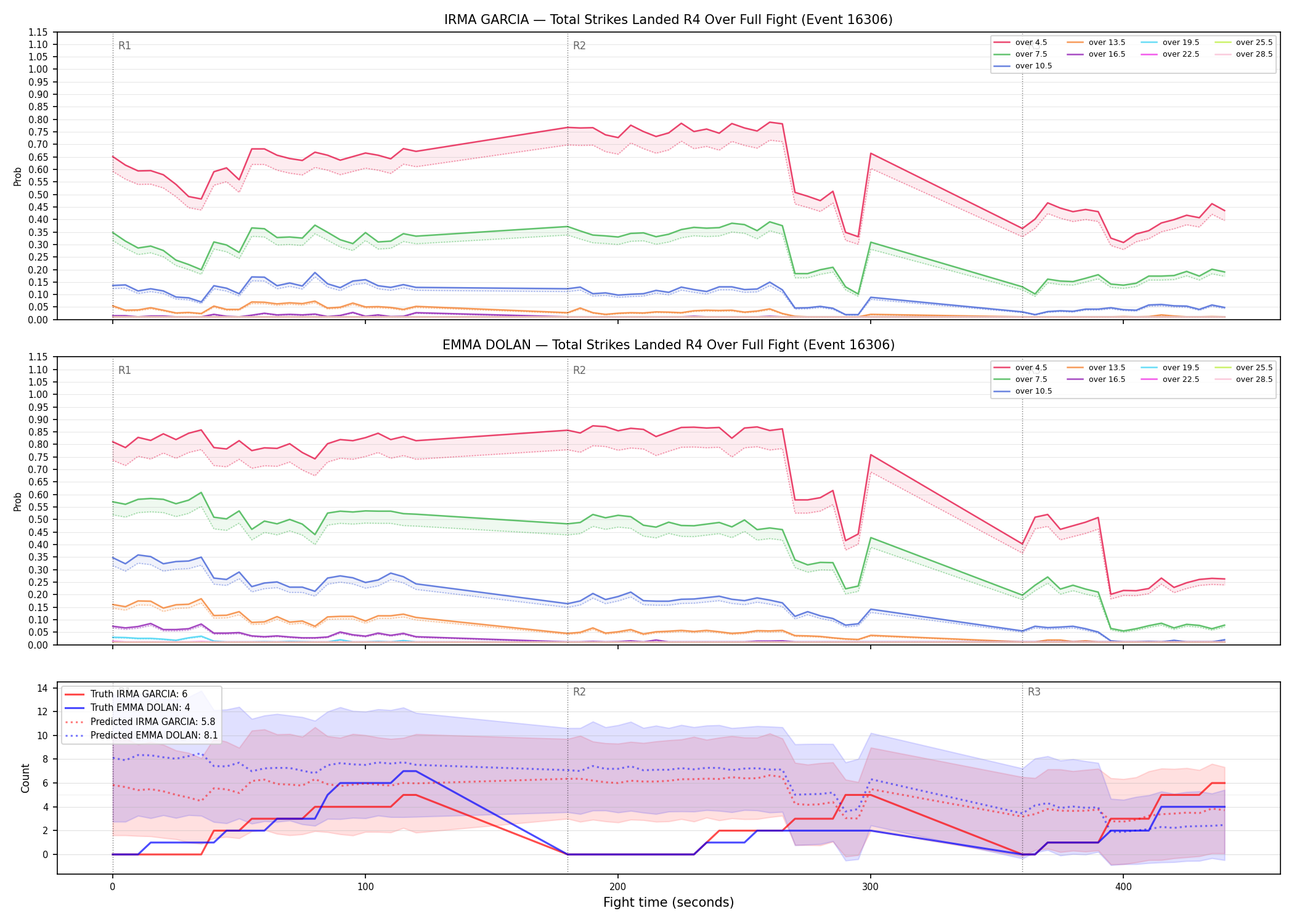The width and height of the screenshot is (1294, 924).
Task: Click Count axis tick label 12
Action: click(x=43, y=712)
